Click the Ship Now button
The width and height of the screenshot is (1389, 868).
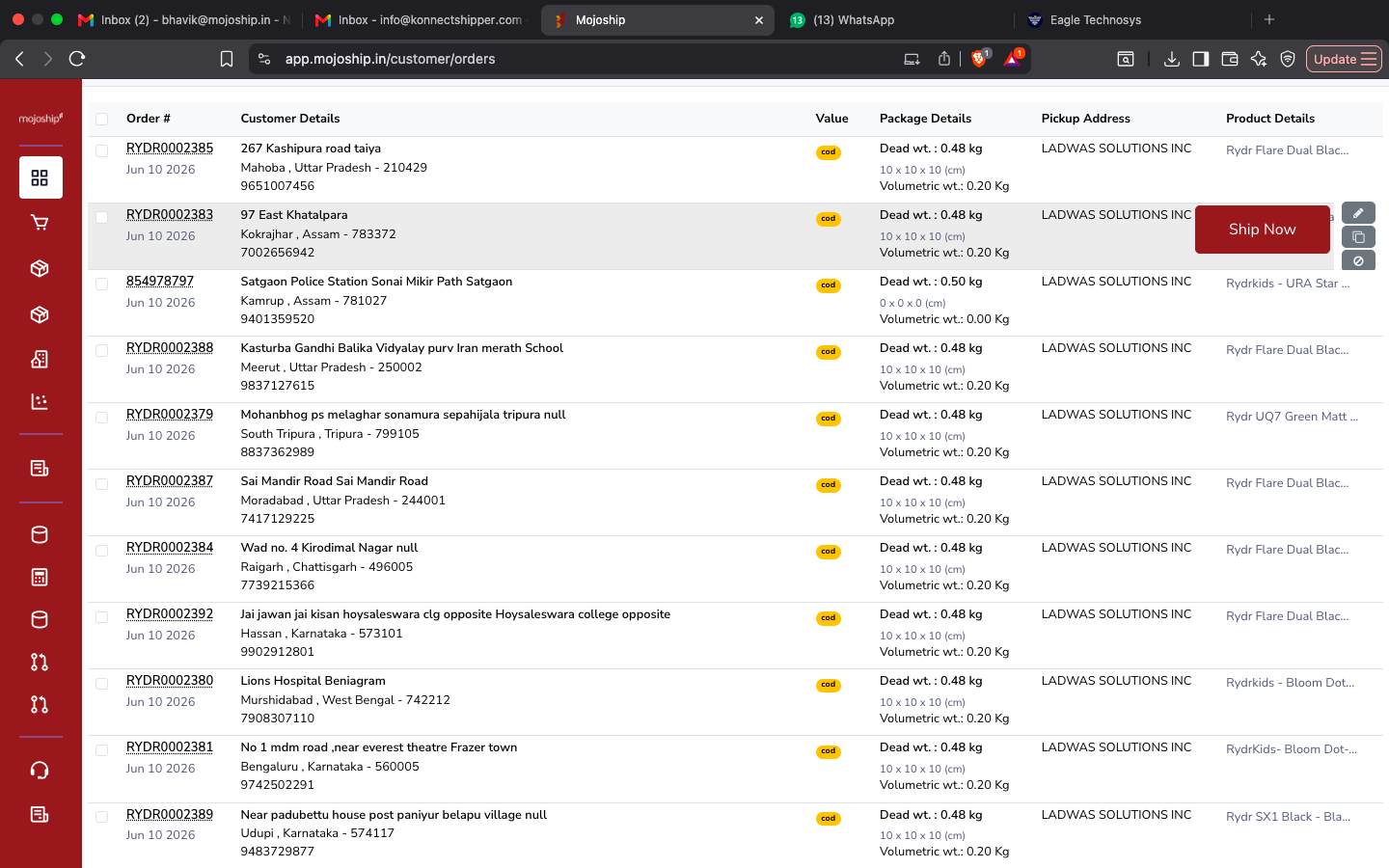[1262, 230]
